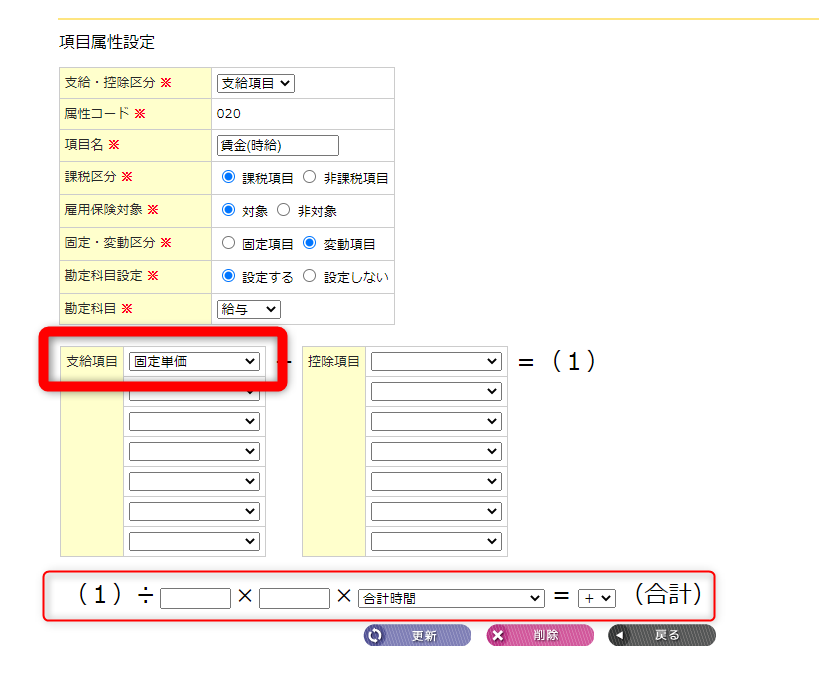Open the last 控除項目 dropdown
819x685 pixels.
pyautogui.click(x=436, y=541)
